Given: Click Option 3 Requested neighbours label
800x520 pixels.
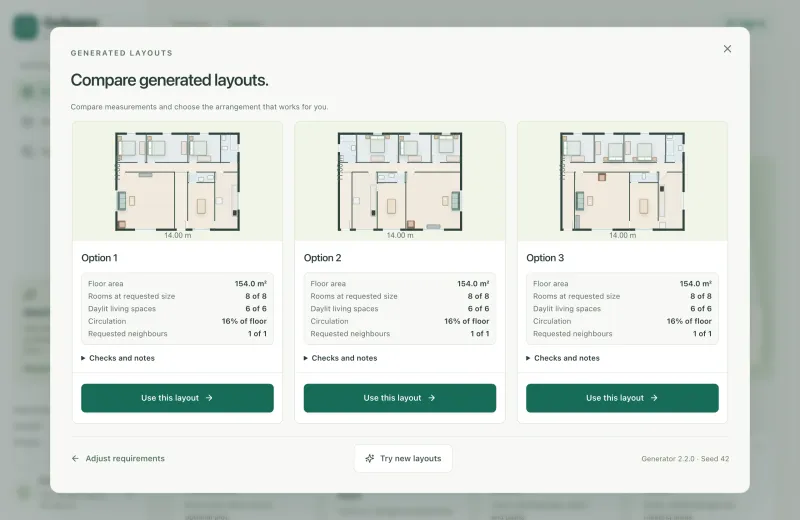Looking at the screenshot, I should click(x=572, y=334).
